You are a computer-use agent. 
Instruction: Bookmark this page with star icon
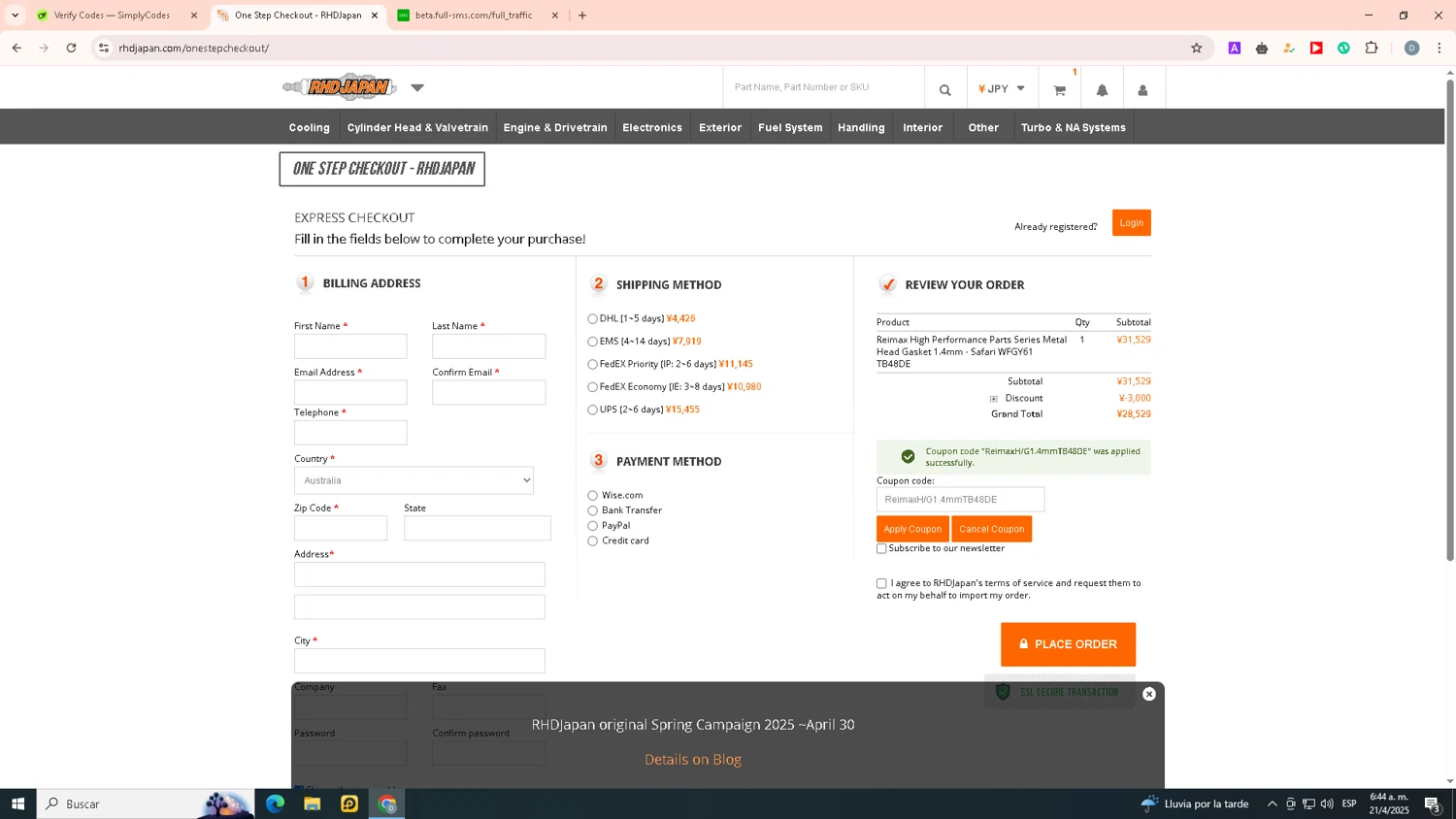click(1197, 48)
